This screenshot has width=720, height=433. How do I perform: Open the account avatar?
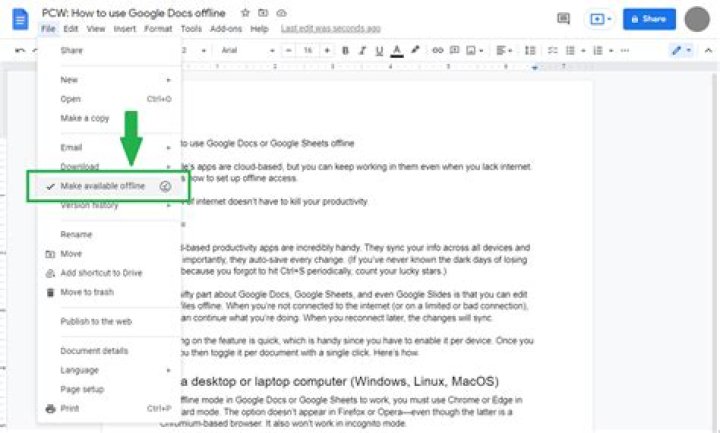click(x=697, y=19)
